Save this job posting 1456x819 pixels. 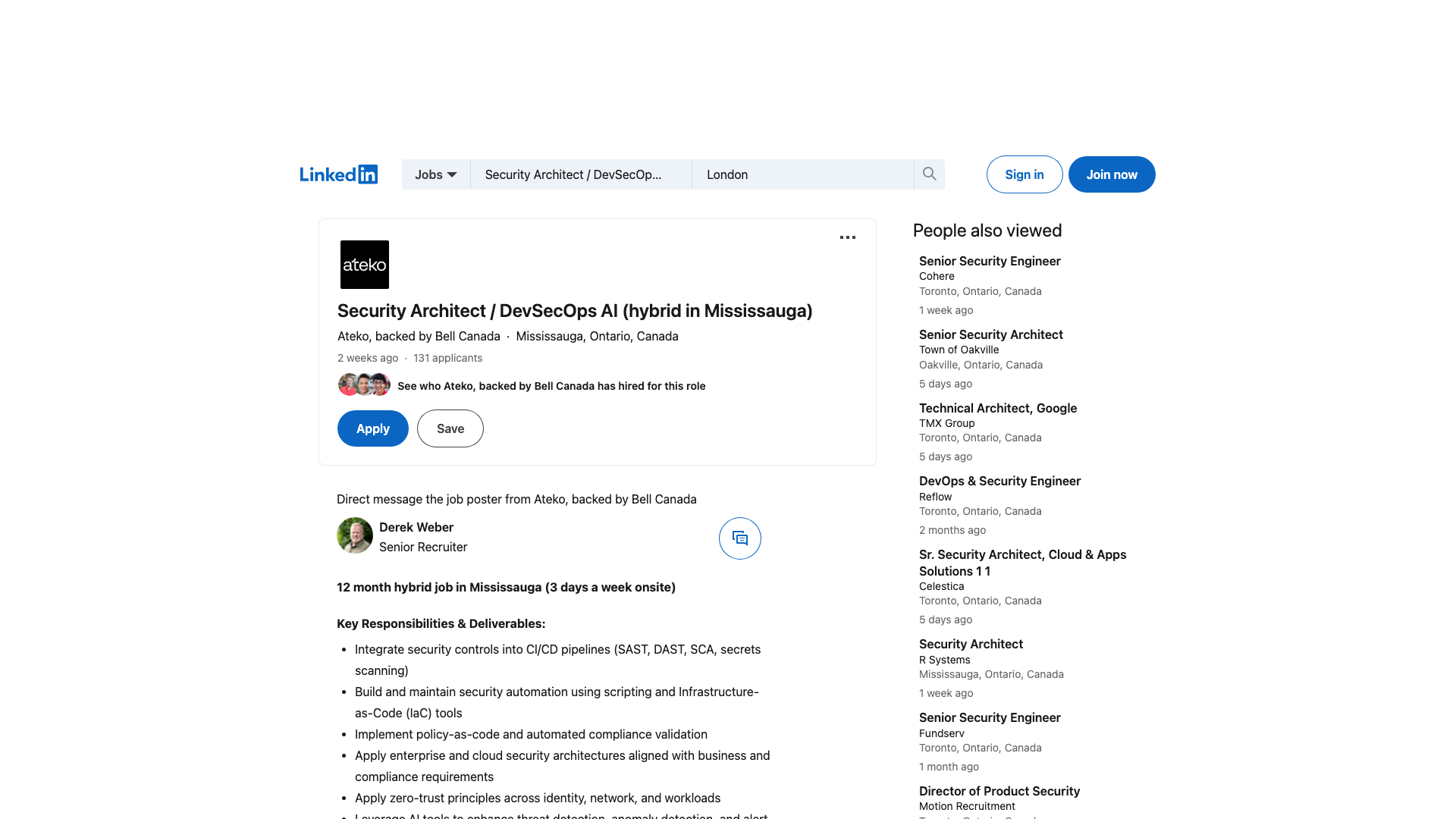click(x=450, y=428)
